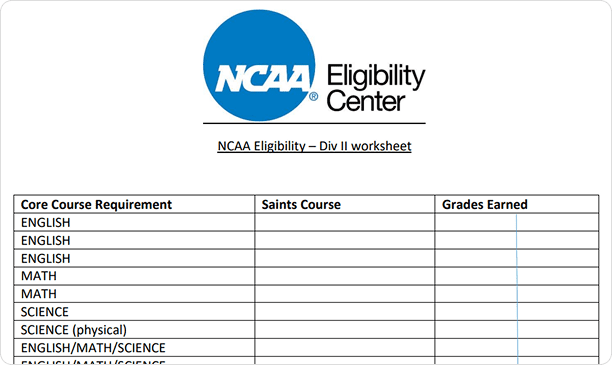Click the Saints Course cell for third ENGLISH

(x=345, y=258)
